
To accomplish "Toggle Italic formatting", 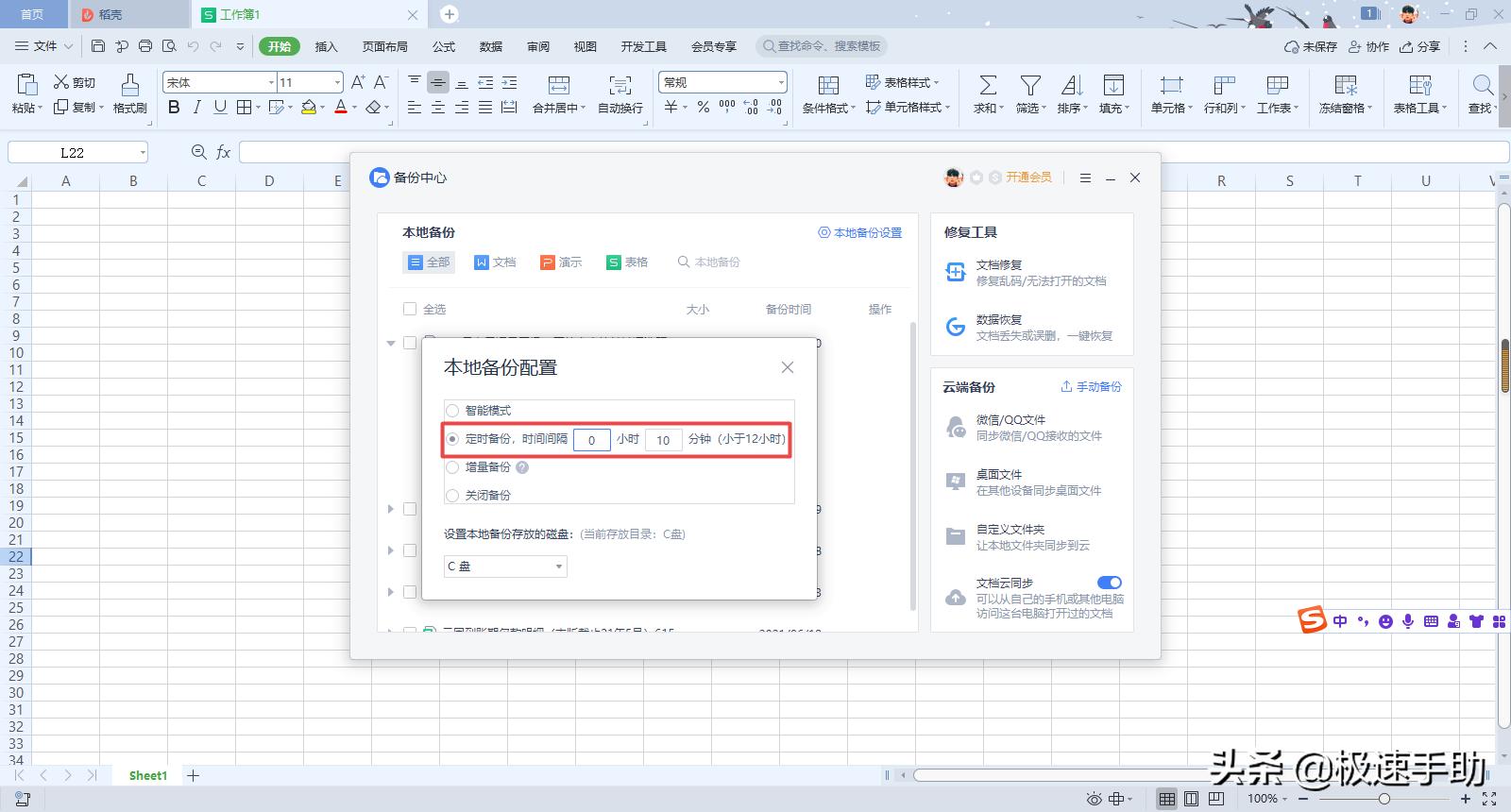I will [x=196, y=107].
